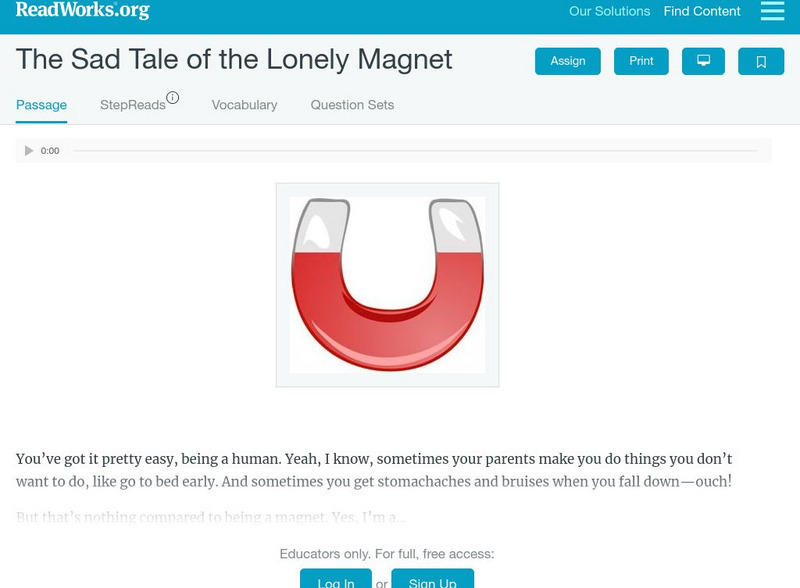Viewport: 800px width, 588px height.
Task: Click the Assign button
Action: 567,61
